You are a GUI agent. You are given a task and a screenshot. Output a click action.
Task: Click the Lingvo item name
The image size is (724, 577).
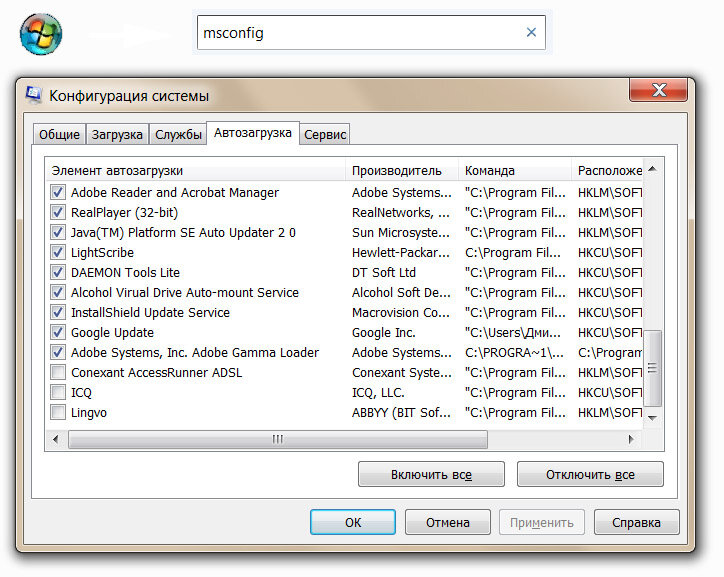pos(89,413)
